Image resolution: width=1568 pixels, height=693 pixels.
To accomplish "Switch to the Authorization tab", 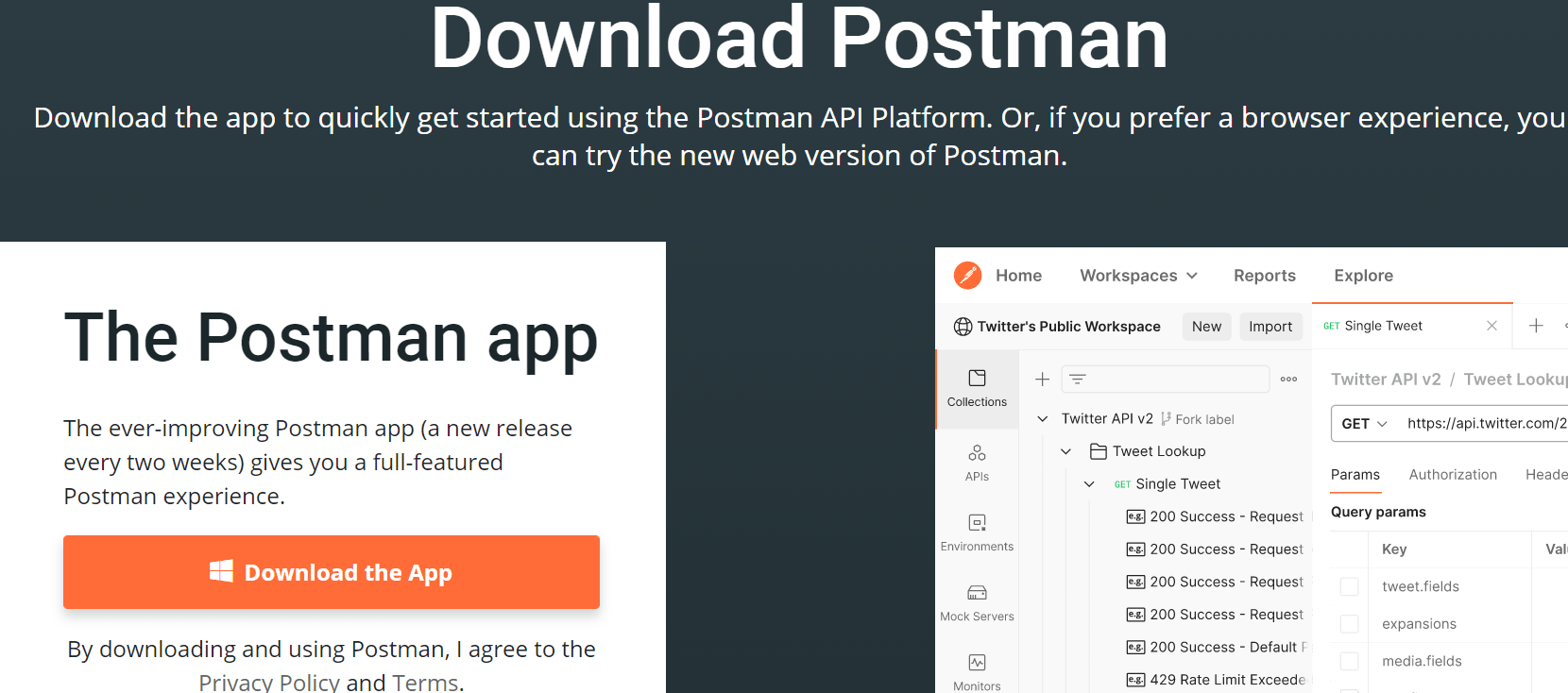I will coord(1453,475).
